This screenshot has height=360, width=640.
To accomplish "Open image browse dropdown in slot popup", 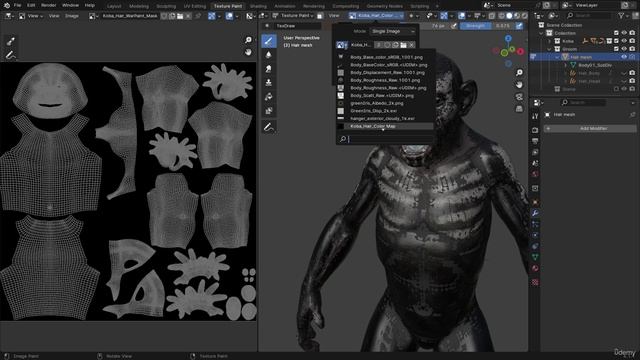I will (x=341, y=45).
